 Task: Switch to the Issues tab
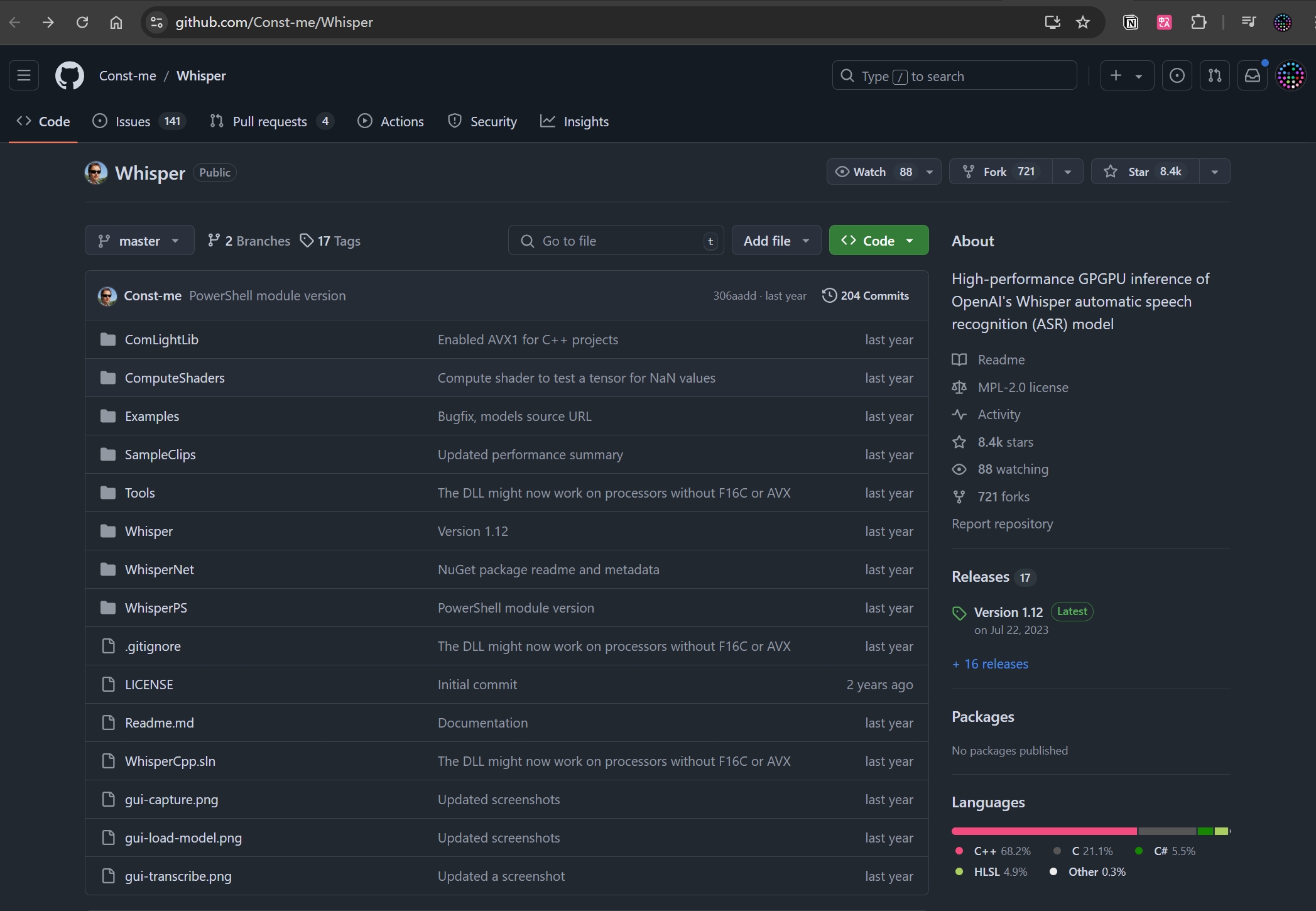pos(139,121)
